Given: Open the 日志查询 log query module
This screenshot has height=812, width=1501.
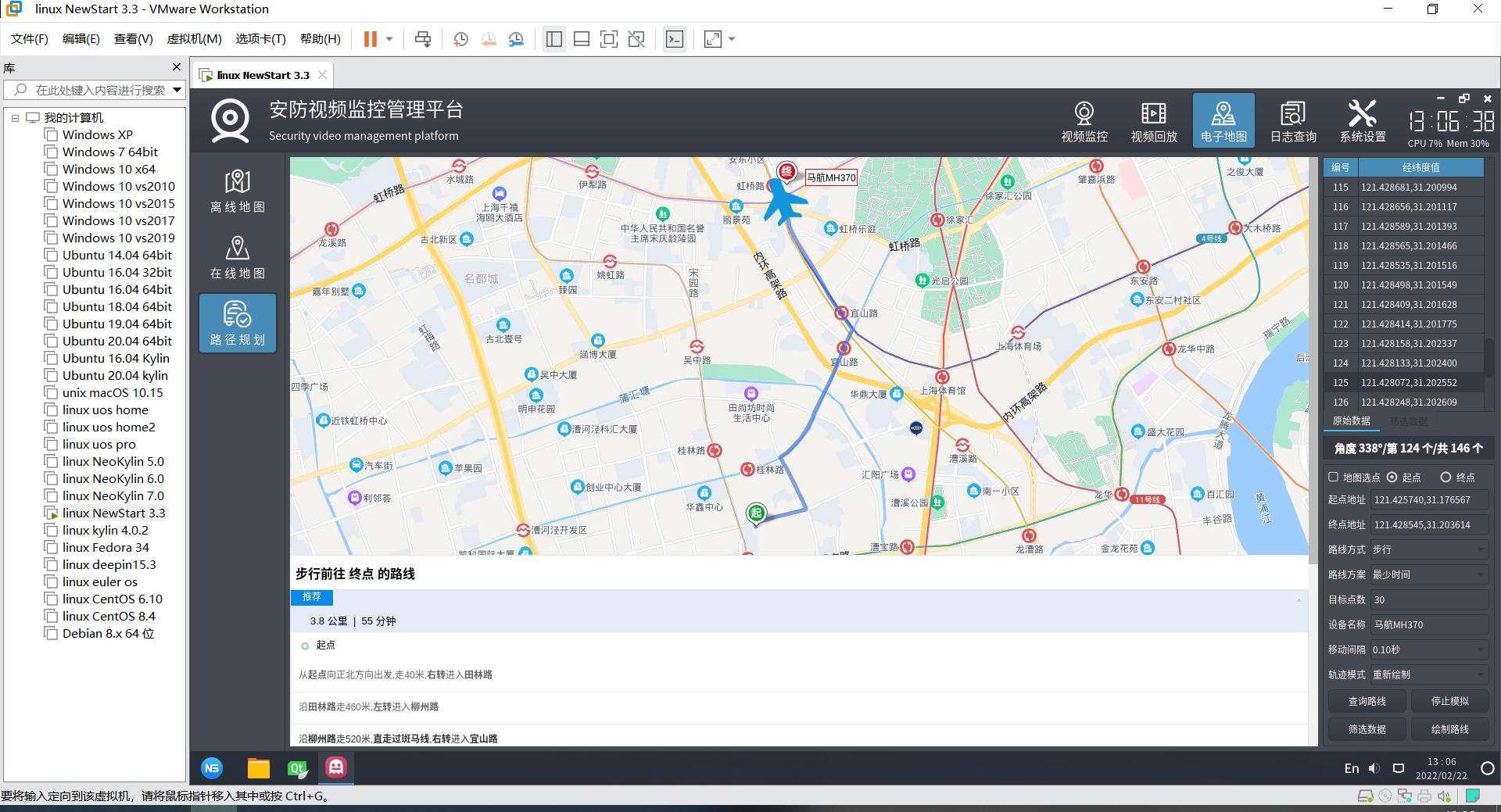Looking at the screenshot, I should [x=1292, y=121].
